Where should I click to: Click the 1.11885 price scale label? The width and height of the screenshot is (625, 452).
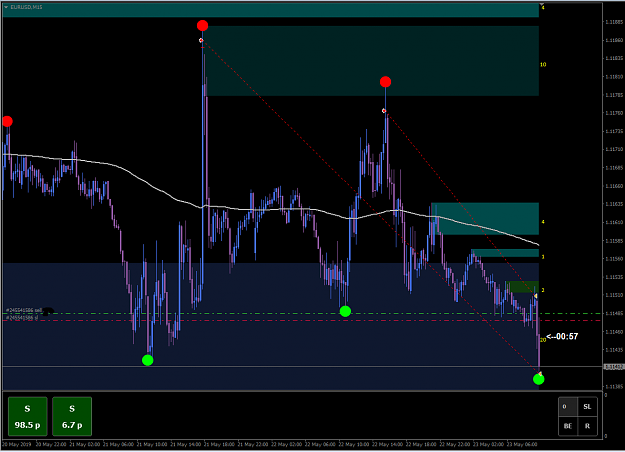click(614, 22)
